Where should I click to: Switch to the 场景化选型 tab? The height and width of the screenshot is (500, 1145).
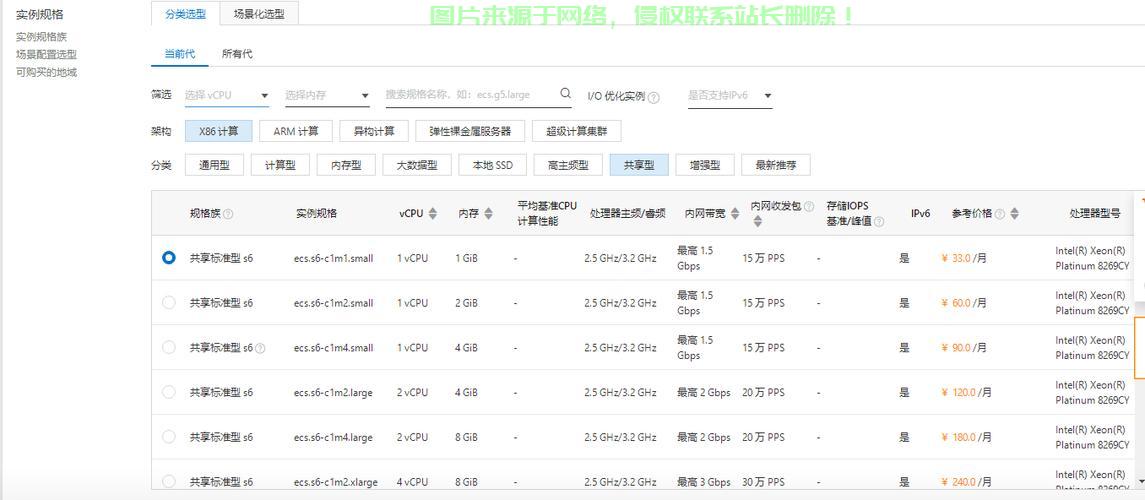pos(259,14)
